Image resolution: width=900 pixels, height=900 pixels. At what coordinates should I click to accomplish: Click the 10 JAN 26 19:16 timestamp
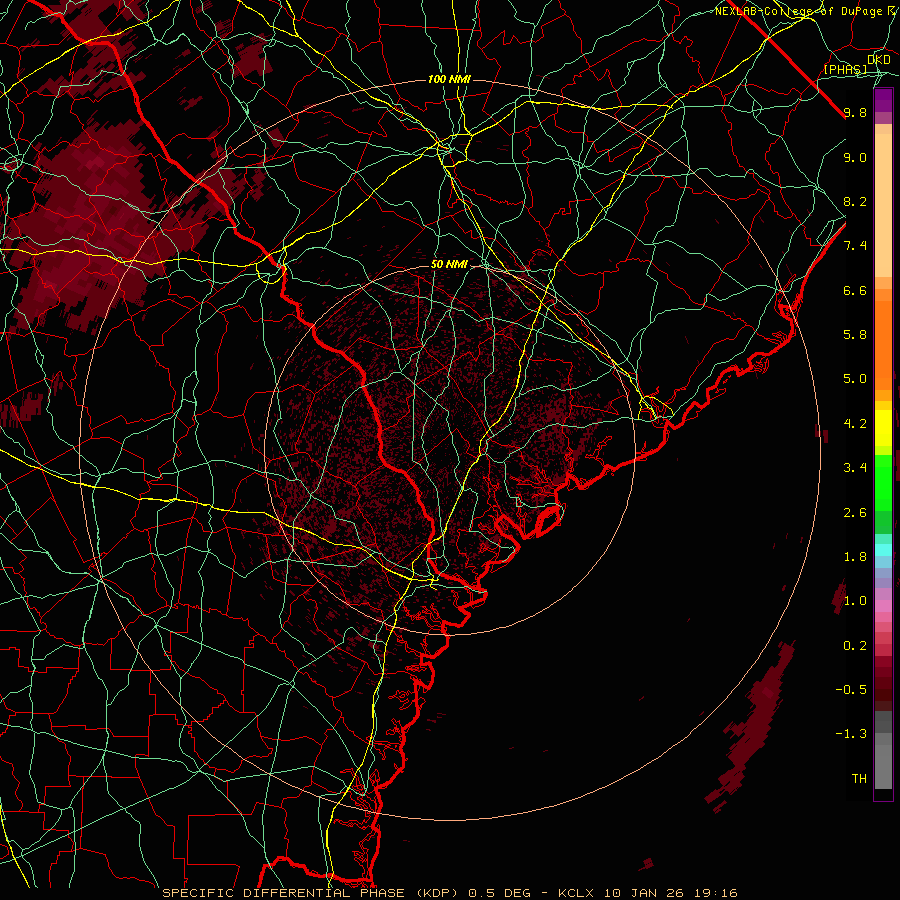[x=672, y=893]
